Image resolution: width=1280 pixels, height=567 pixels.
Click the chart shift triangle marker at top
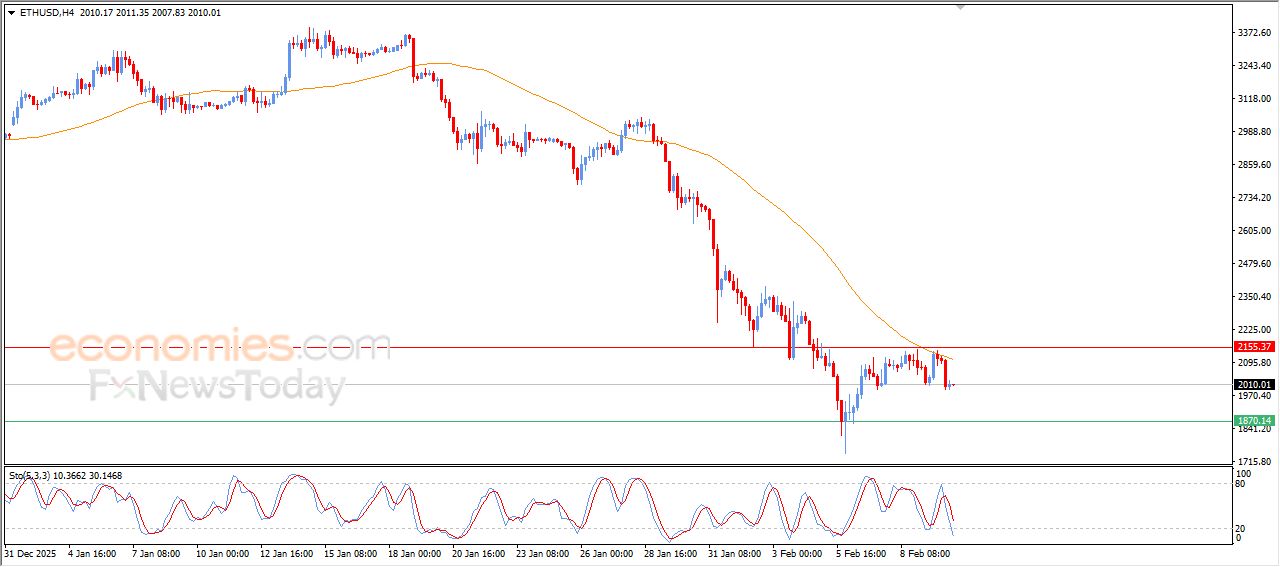(x=961, y=7)
